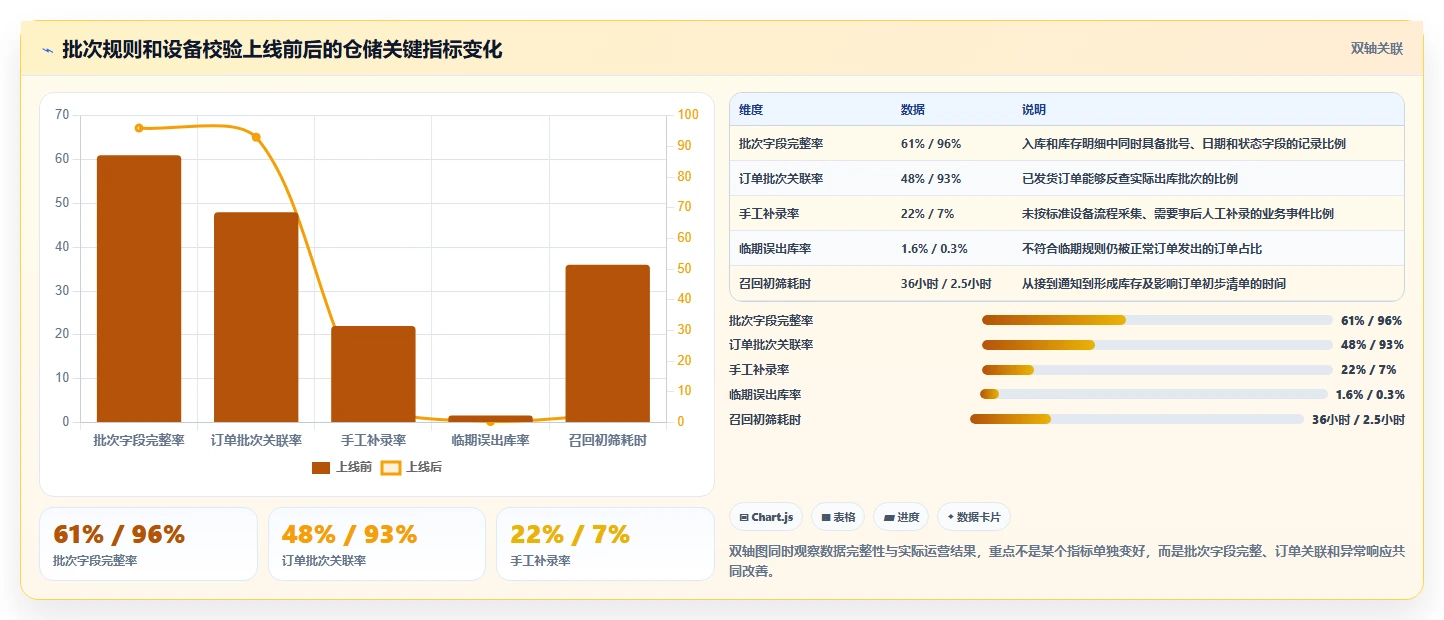
Task: Open the 61% / 96% 批次字段完整率 card
Action: (x=148, y=544)
